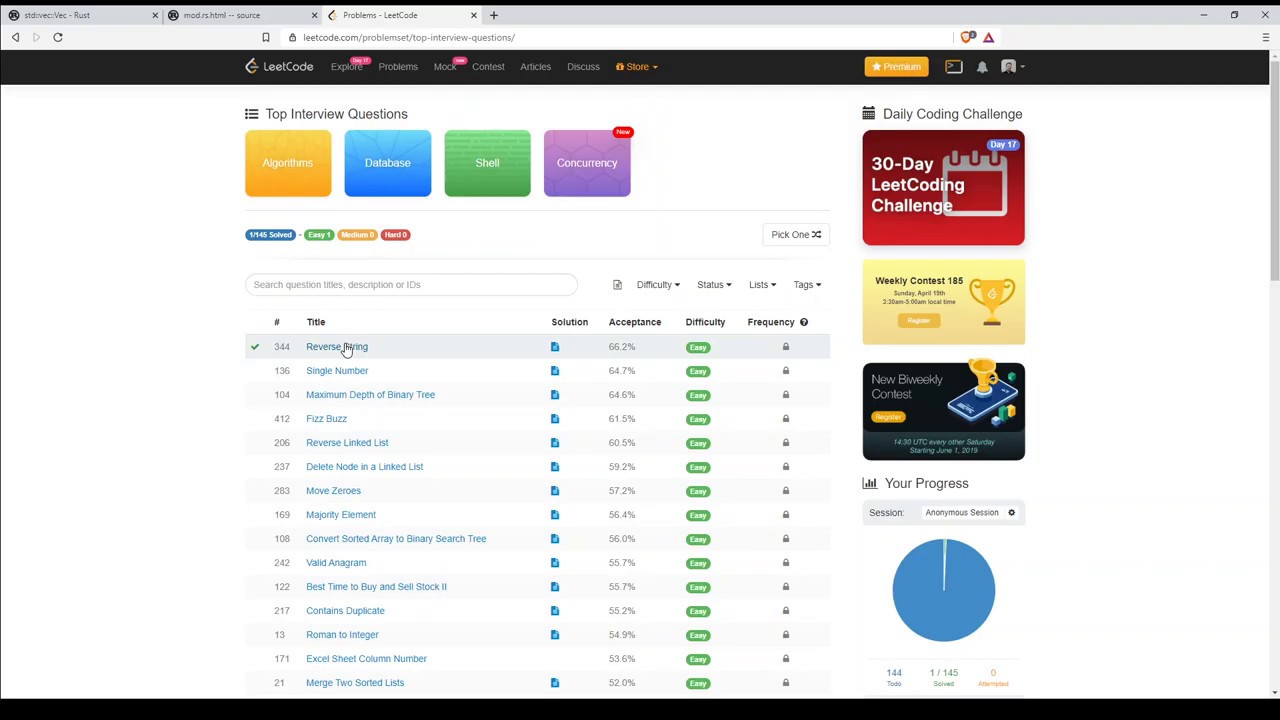The height and width of the screenshot is (720, 1280).
Task: Select the Shell category card
Action: point(487,163)
